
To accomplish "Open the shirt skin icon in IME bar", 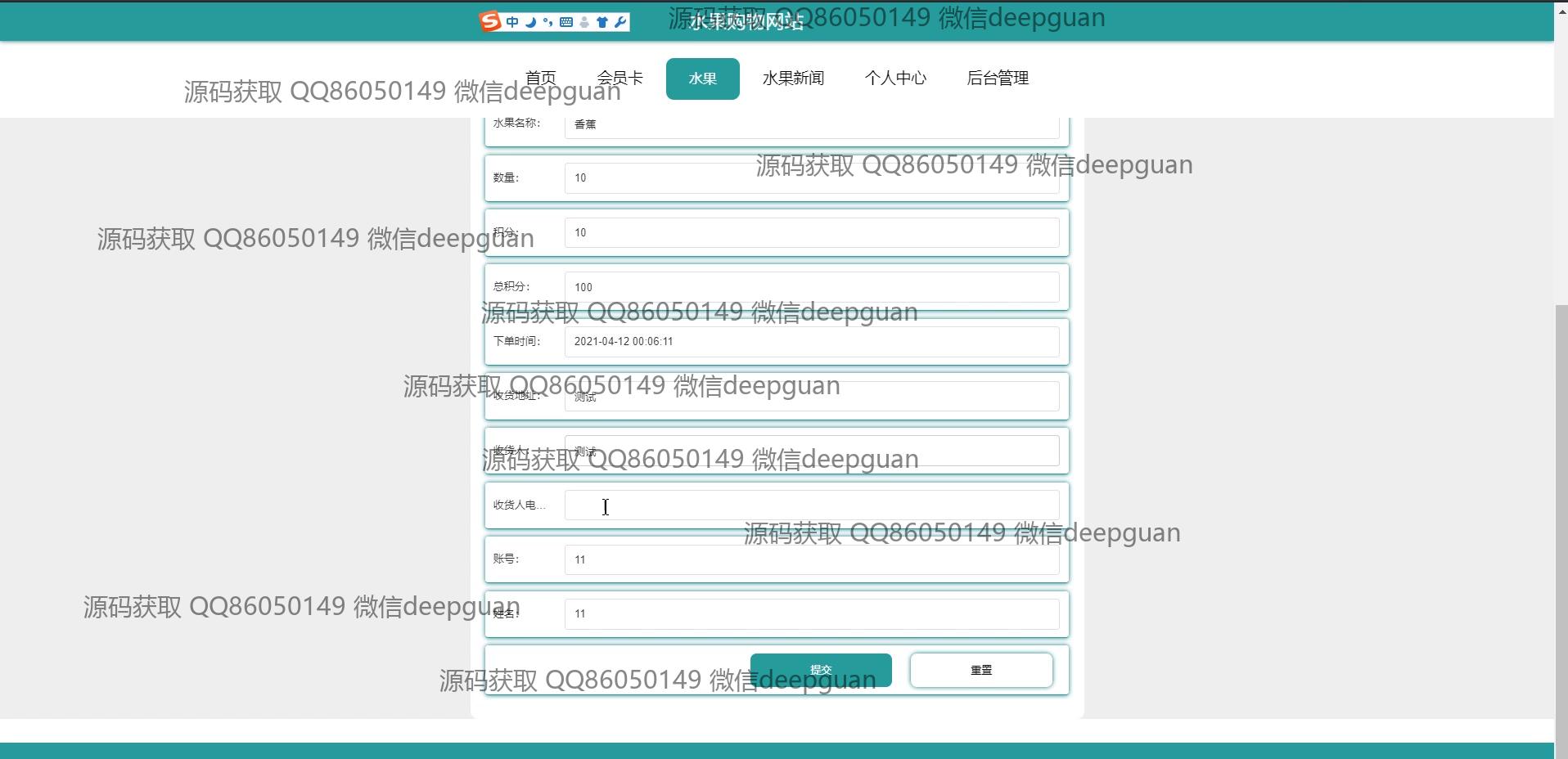I will point(602,22).
